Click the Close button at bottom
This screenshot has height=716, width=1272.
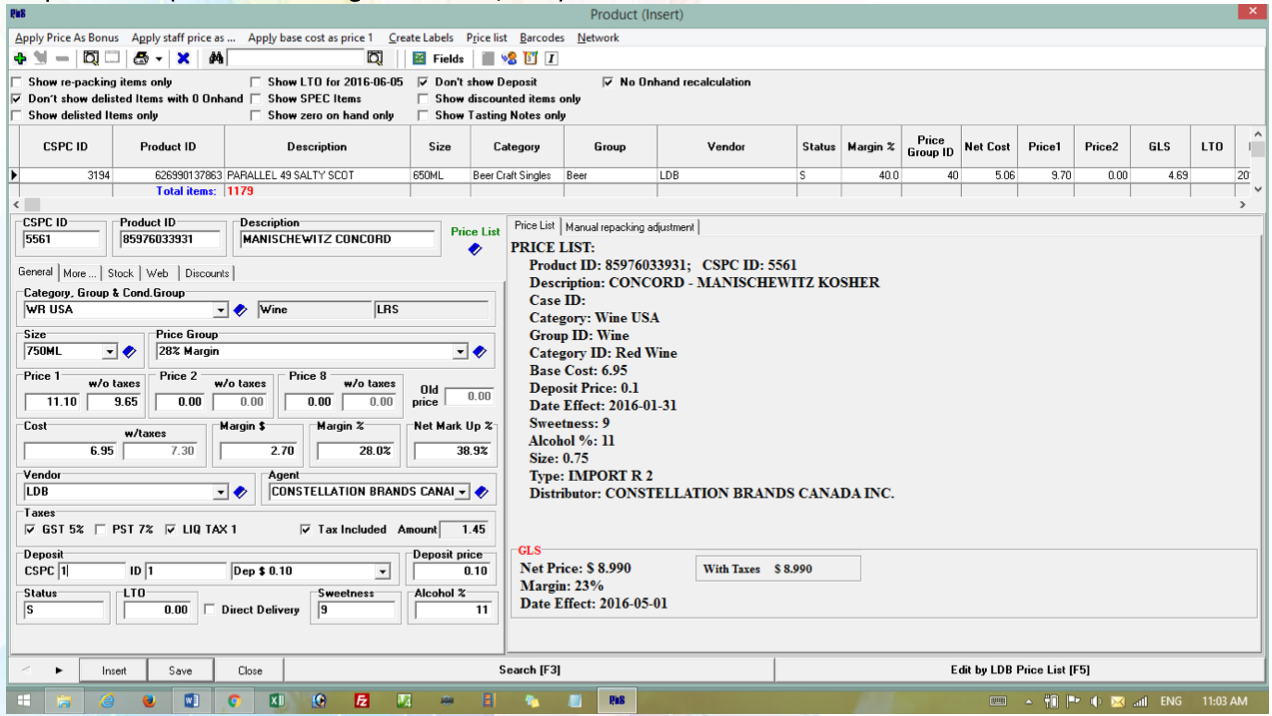(x=250, y=670)
